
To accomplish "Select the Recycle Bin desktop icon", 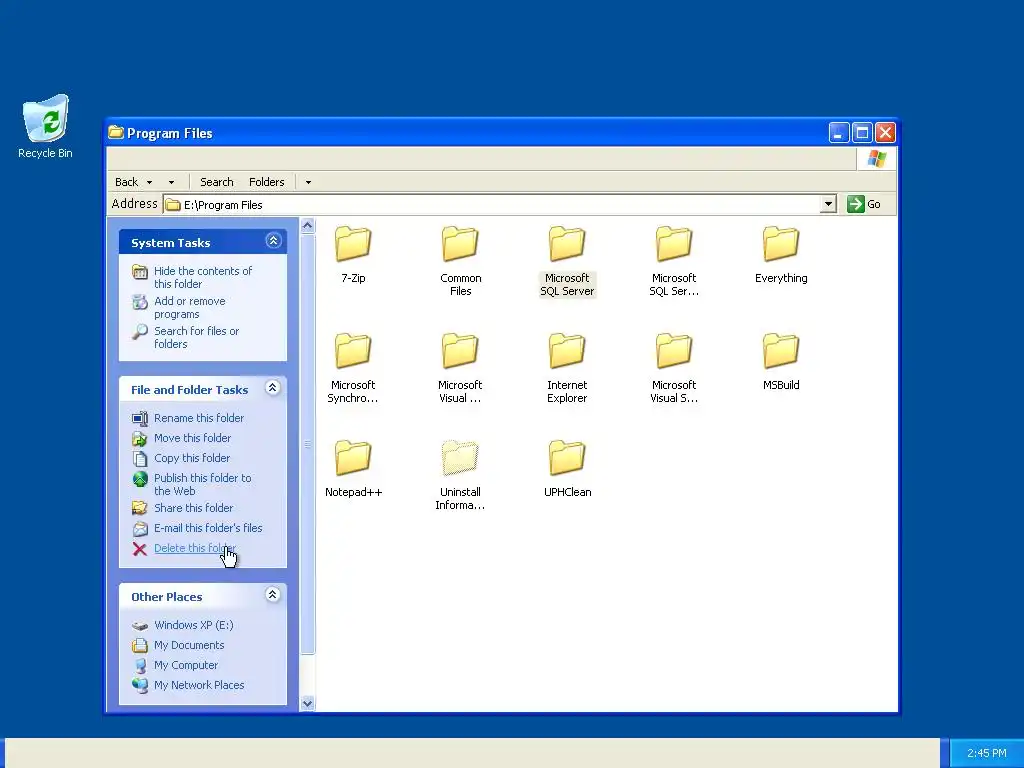I will tap(46, 119).
